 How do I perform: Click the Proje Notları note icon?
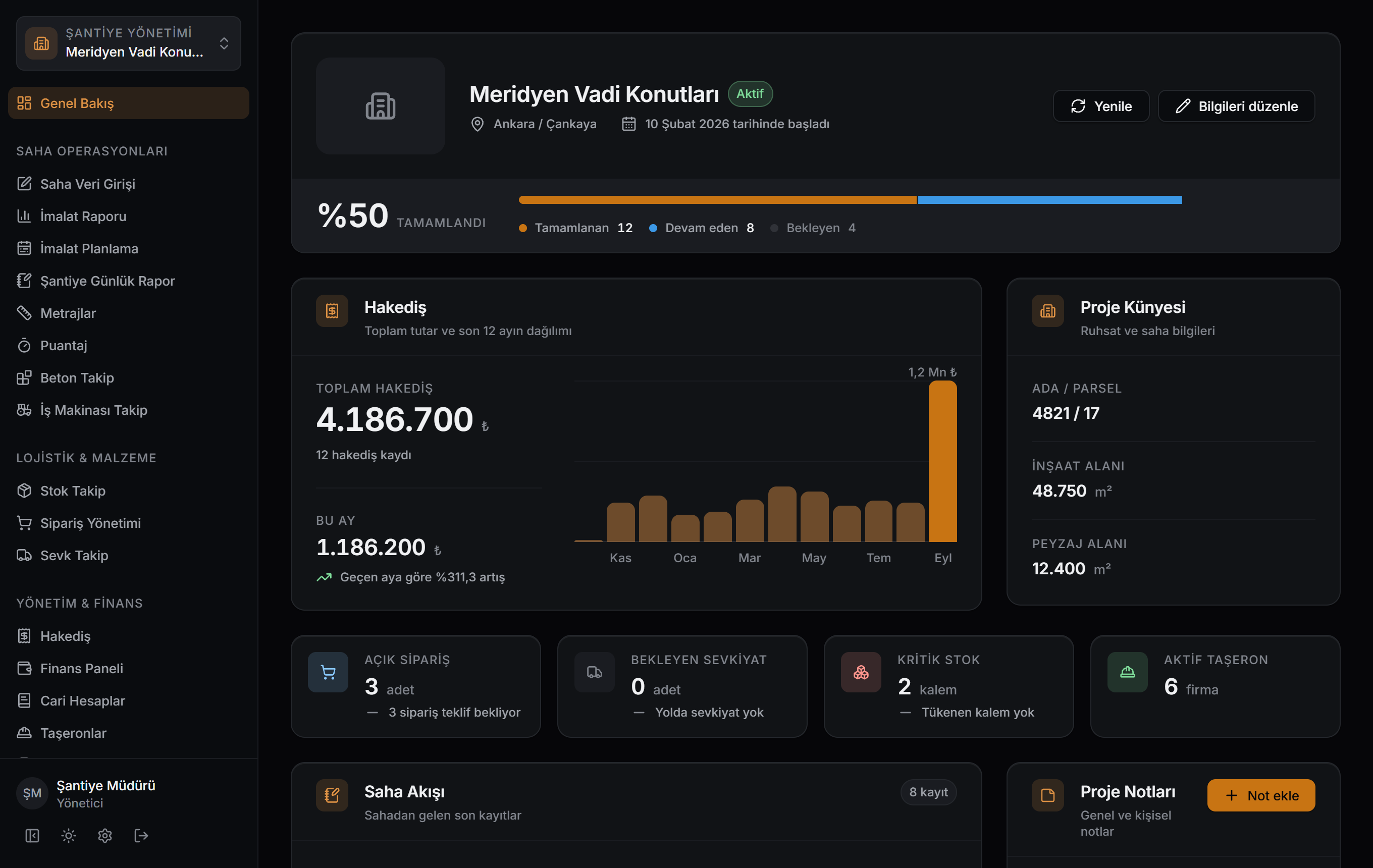pyautogui.click(x=1047, y=795)
